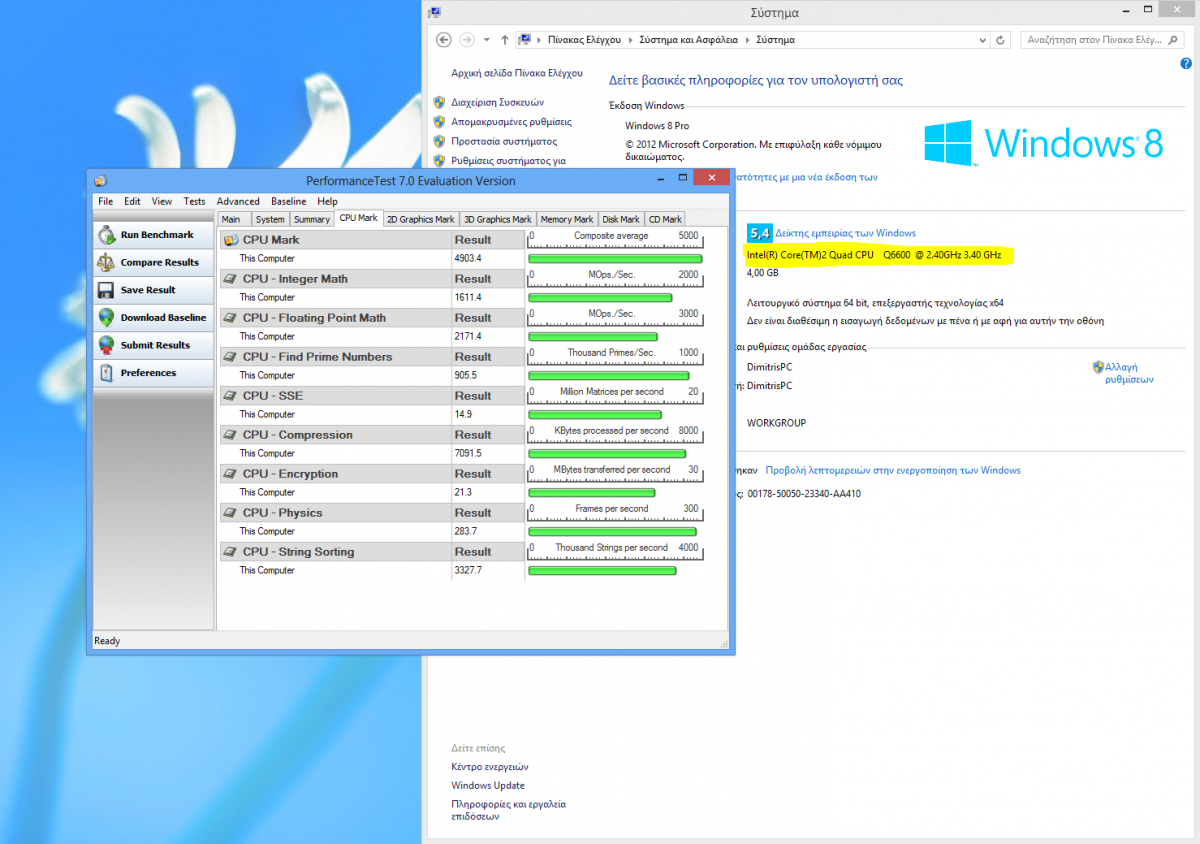Click the CPU Mark header icon
1200x844 pixels.
(x=230, y=240)
